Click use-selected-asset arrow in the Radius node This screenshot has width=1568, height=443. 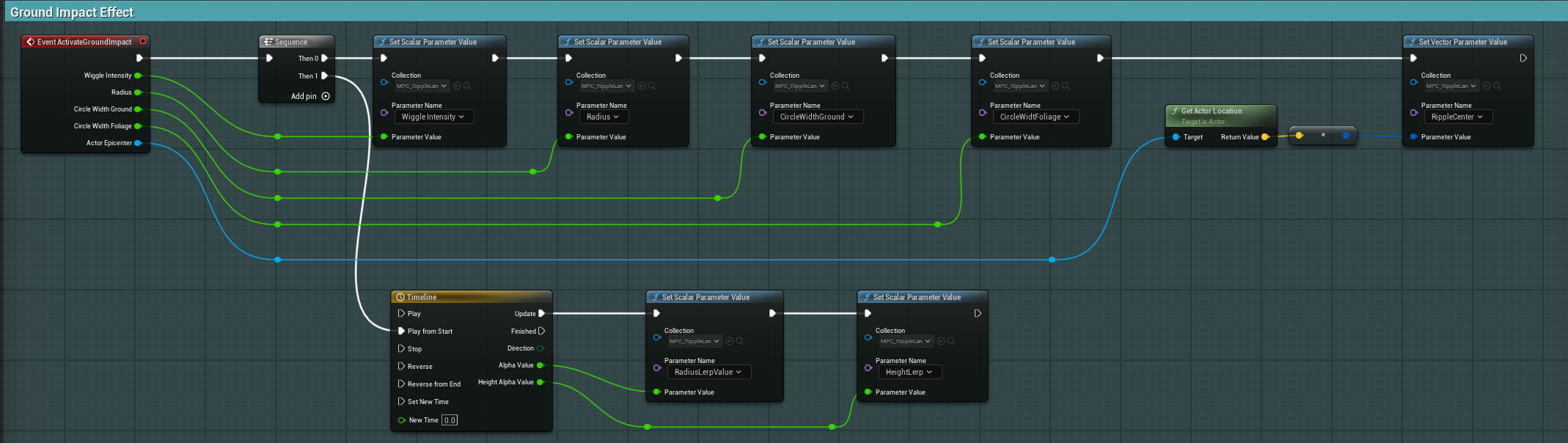[642, 86]
